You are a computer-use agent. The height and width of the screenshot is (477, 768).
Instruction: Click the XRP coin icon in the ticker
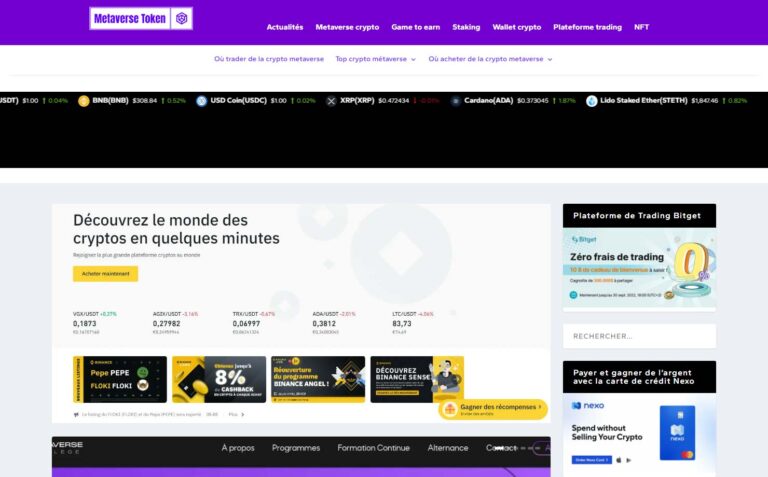point(332,101)
